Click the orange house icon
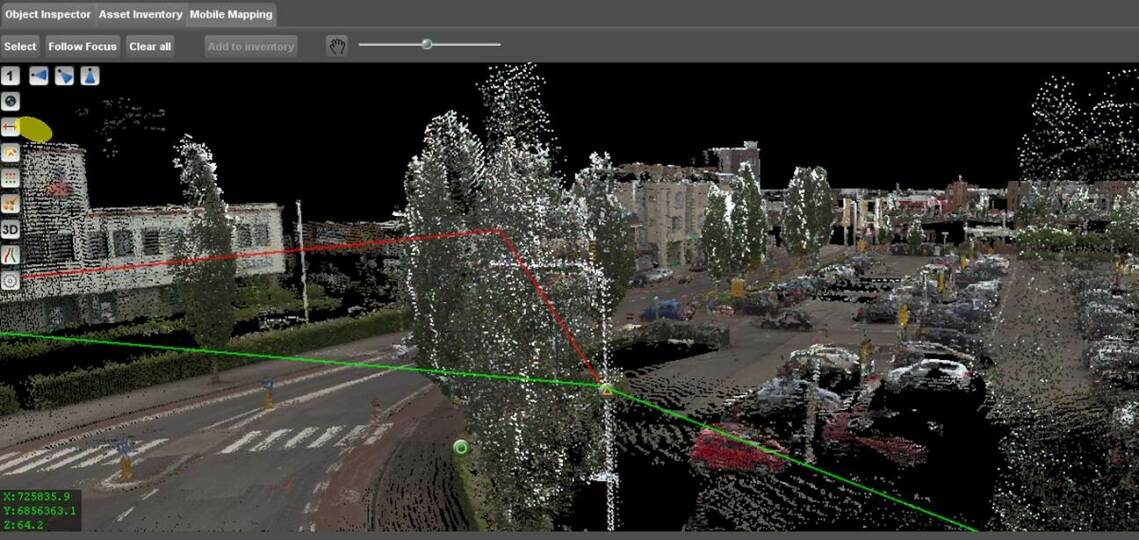 (x=10, y=153)
